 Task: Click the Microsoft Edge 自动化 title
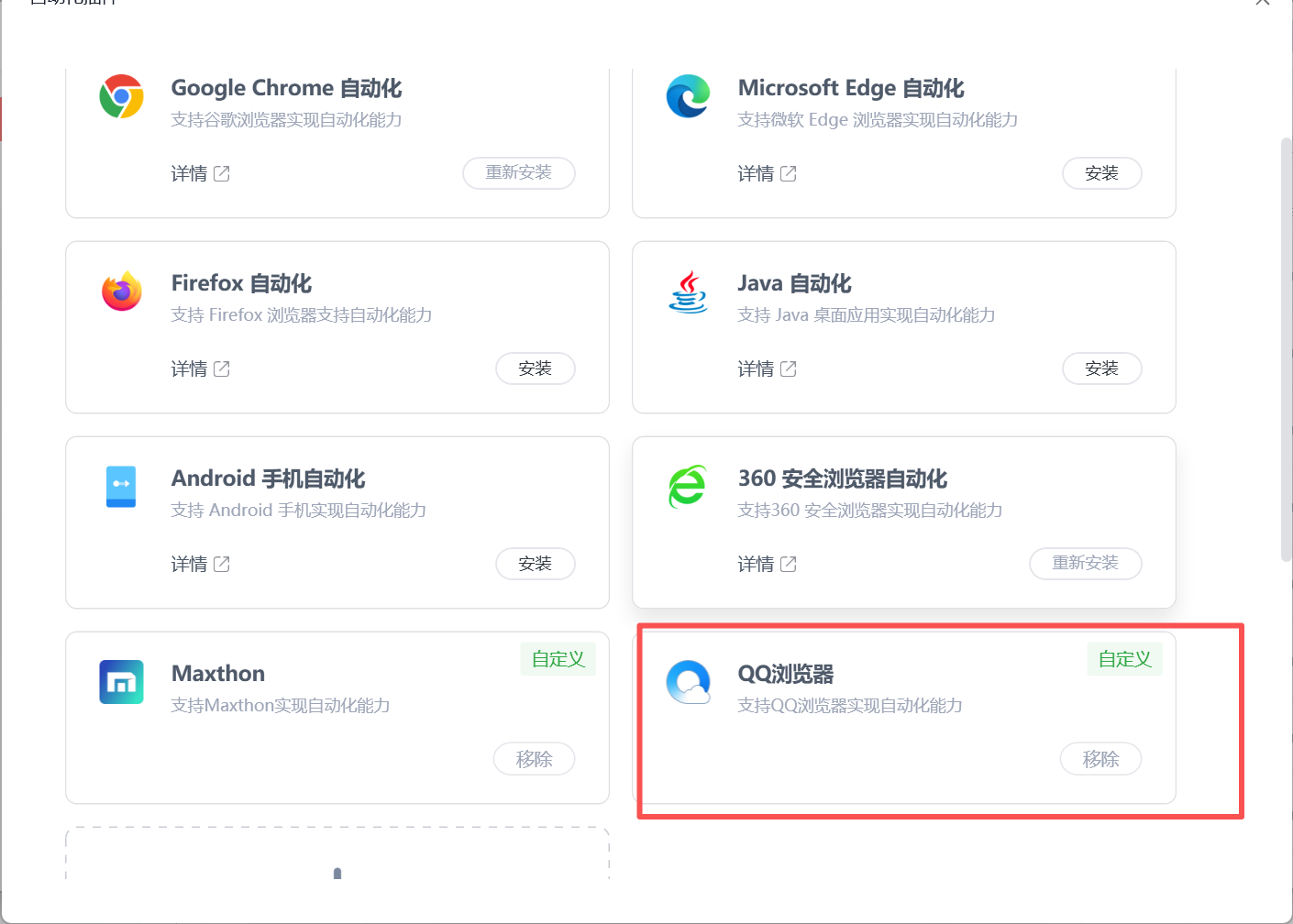851,88
